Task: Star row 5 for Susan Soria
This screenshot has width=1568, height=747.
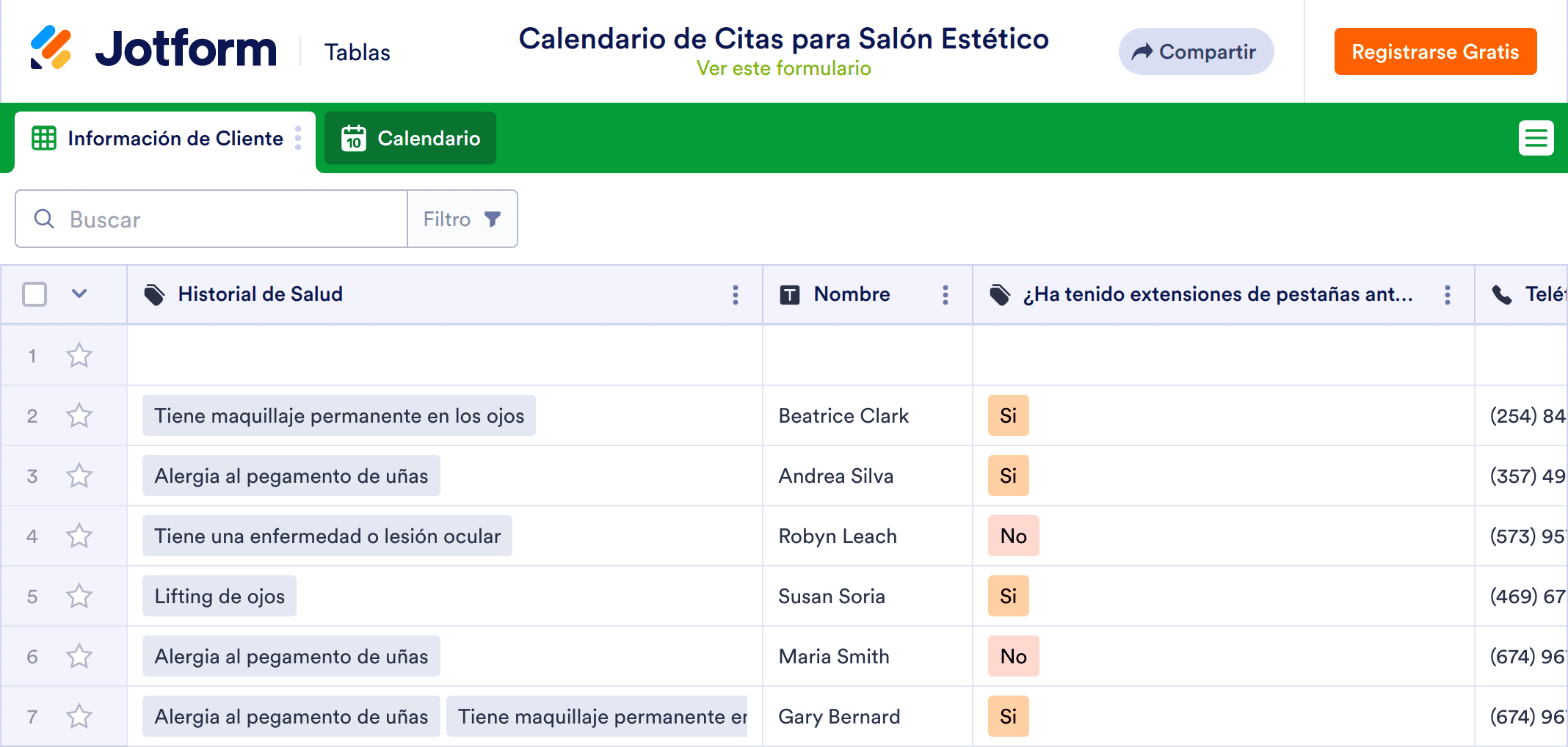Action: [x=79, y=597]
